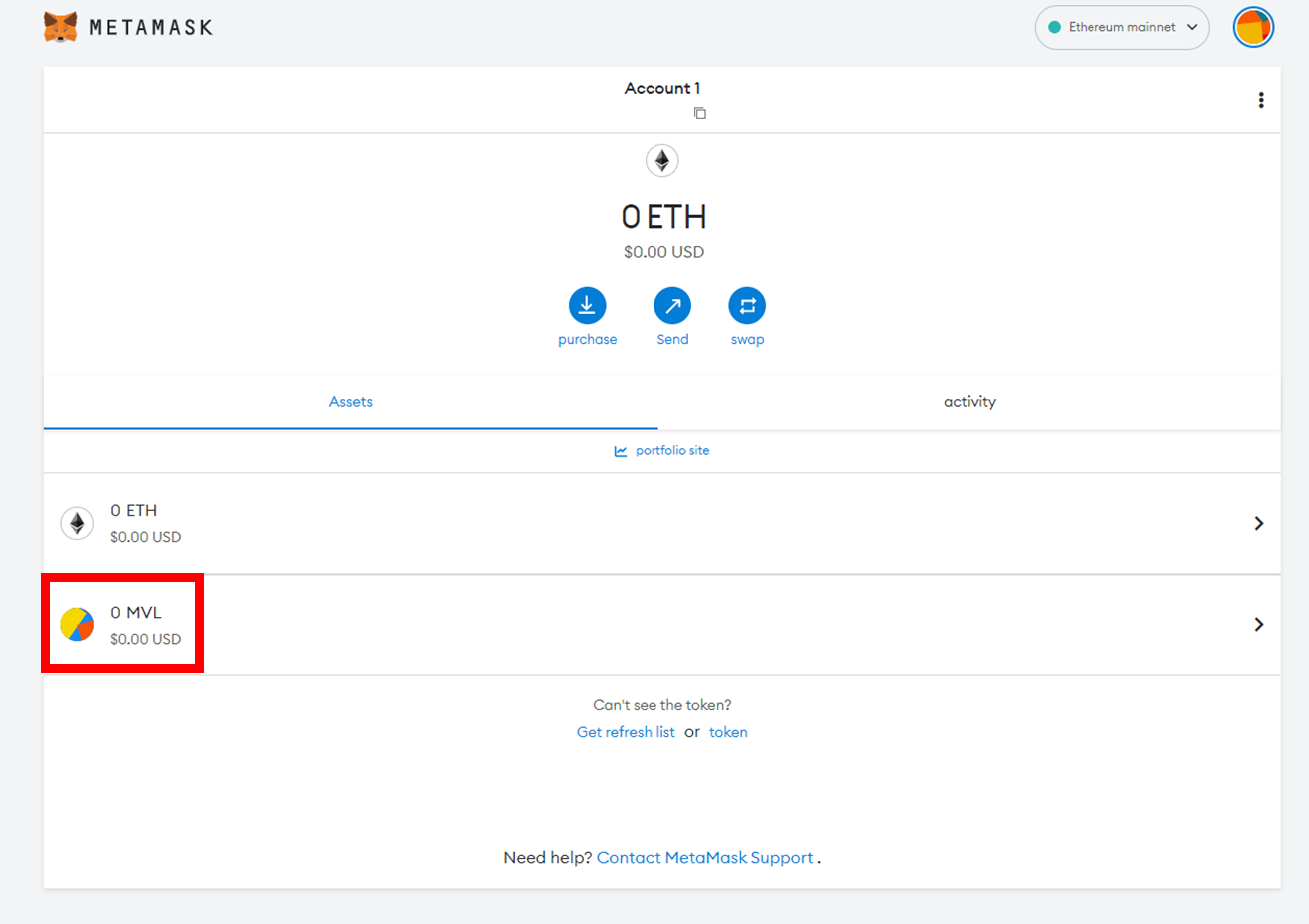The height and width of the screenshot is (924, 1309).
Task: Expand the ETH asset row chevron
Action: pyautogui.click(x=1259, y=523)
